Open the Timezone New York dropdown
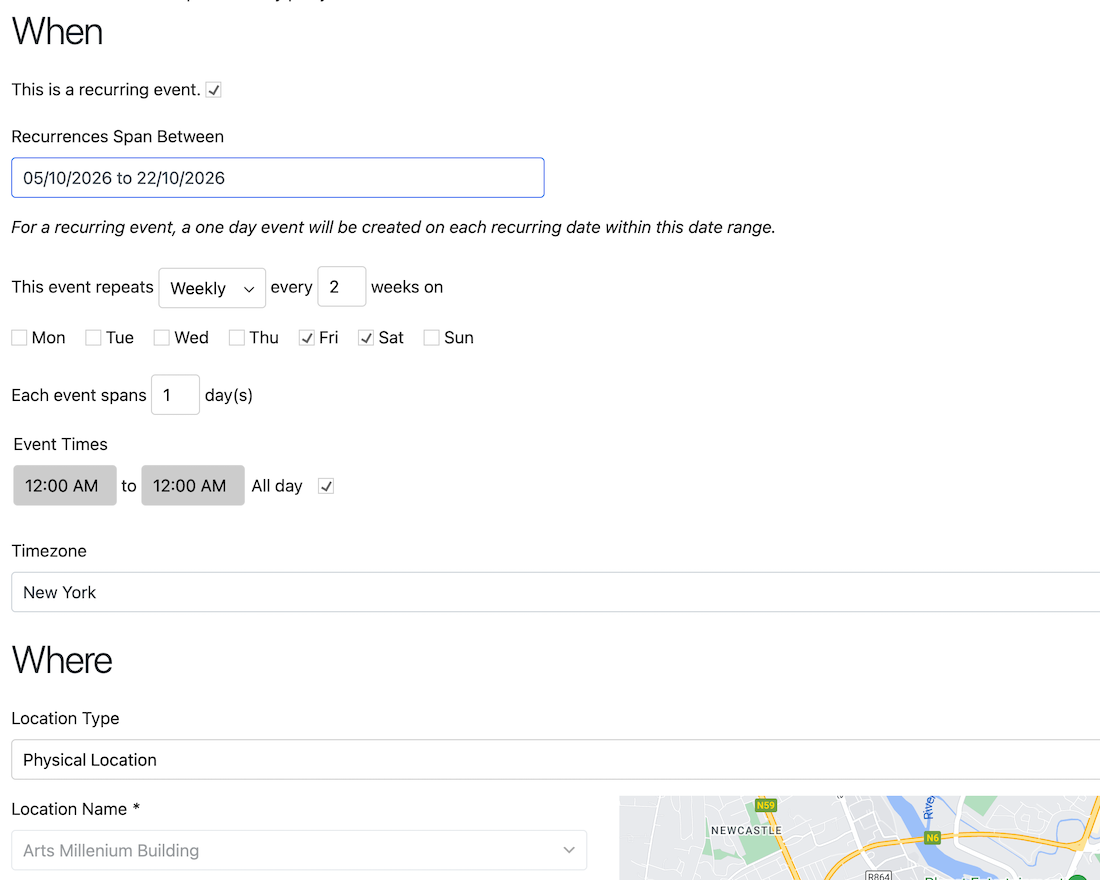 555,592
